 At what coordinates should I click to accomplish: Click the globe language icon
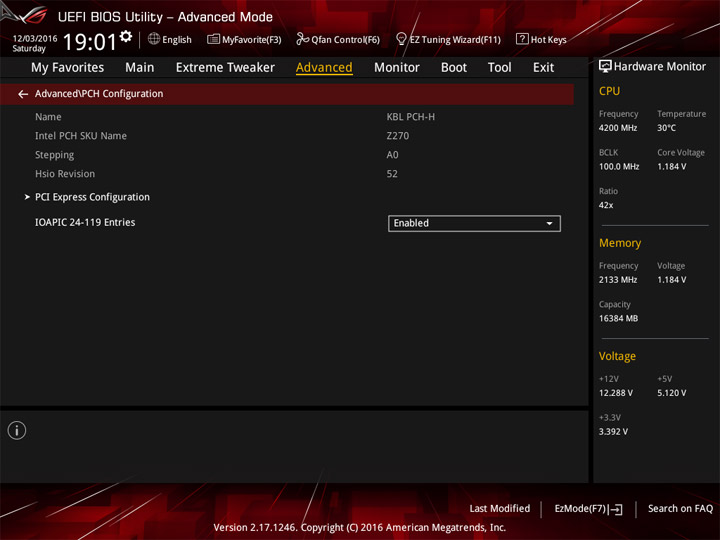pos(154,39)
